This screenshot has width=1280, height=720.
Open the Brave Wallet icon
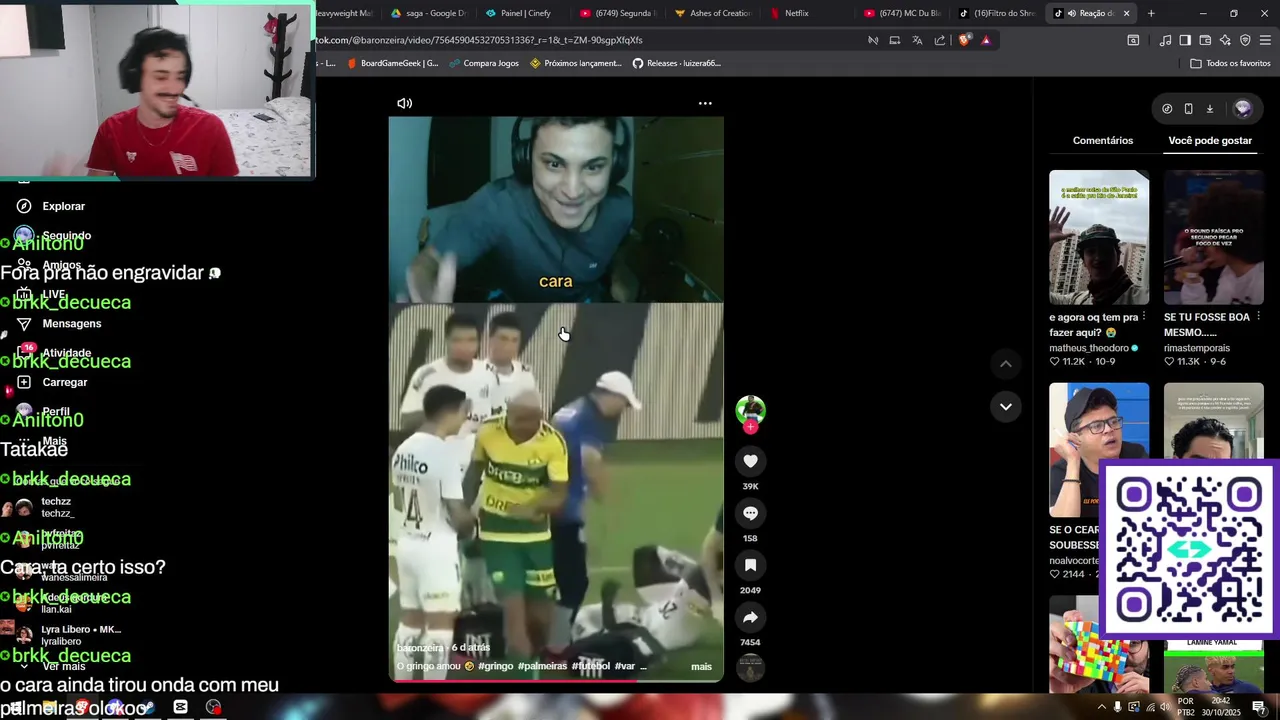1205,40
